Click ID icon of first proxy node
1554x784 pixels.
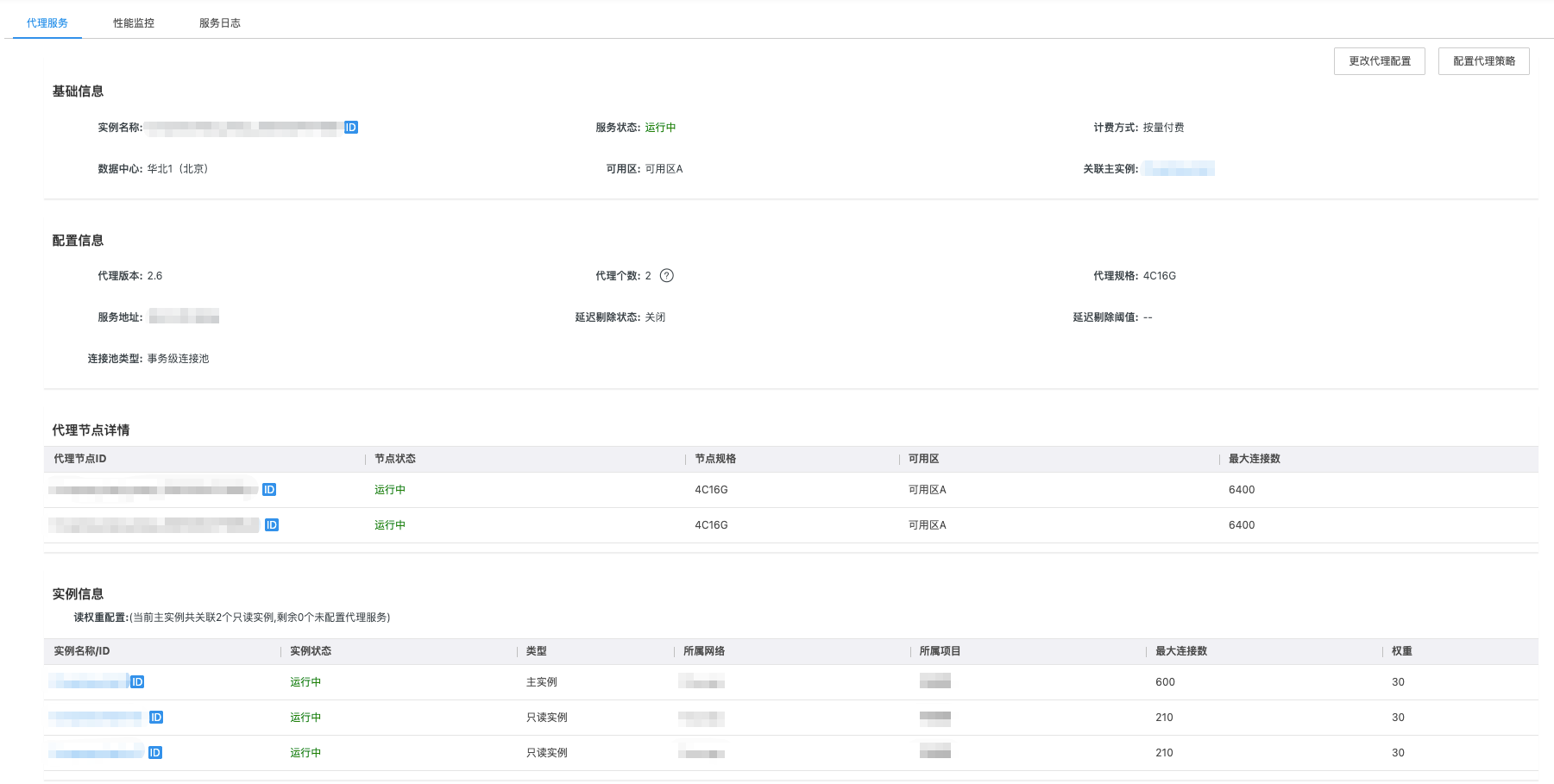269,490
